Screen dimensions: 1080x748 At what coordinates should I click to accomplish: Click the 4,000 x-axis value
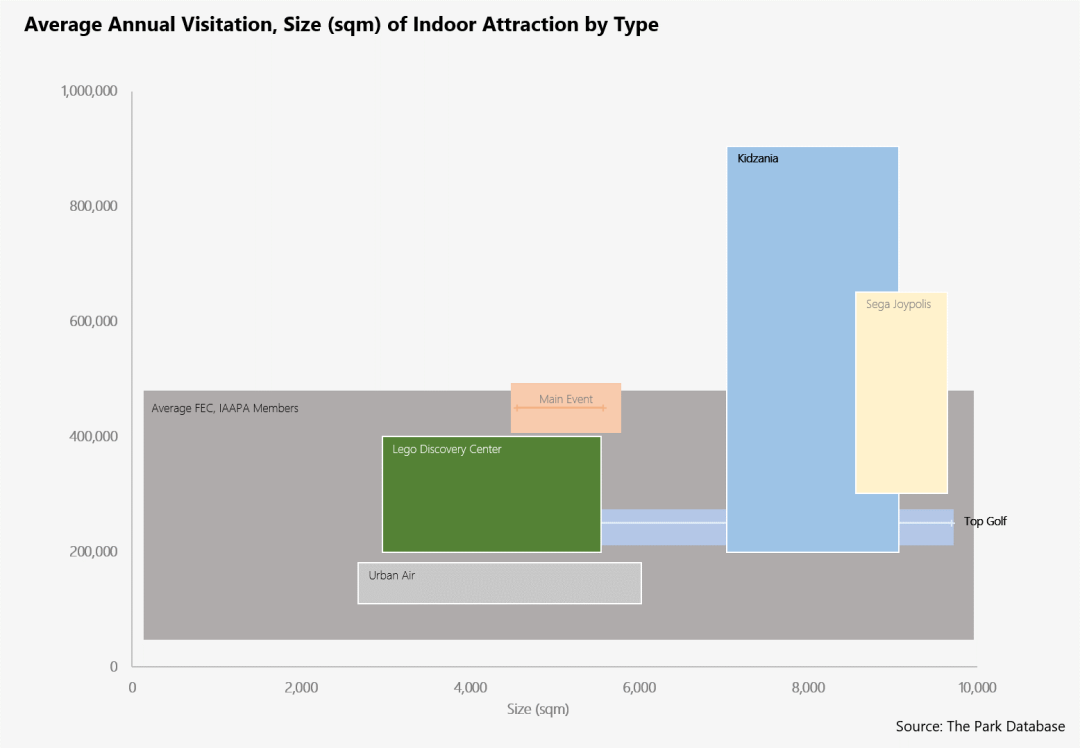(x=470, y=687)
